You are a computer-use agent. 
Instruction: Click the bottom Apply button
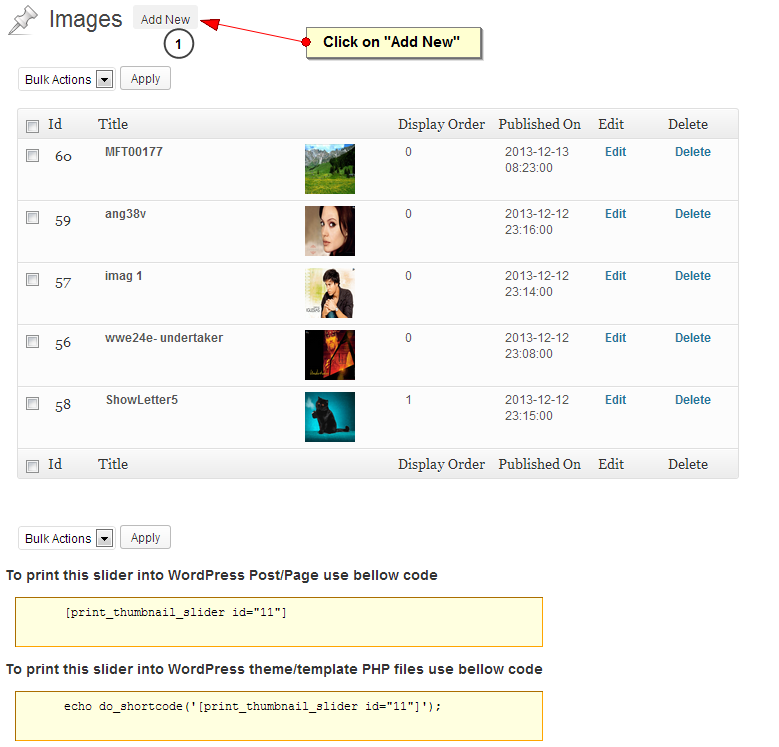click(x=145, y=537)
